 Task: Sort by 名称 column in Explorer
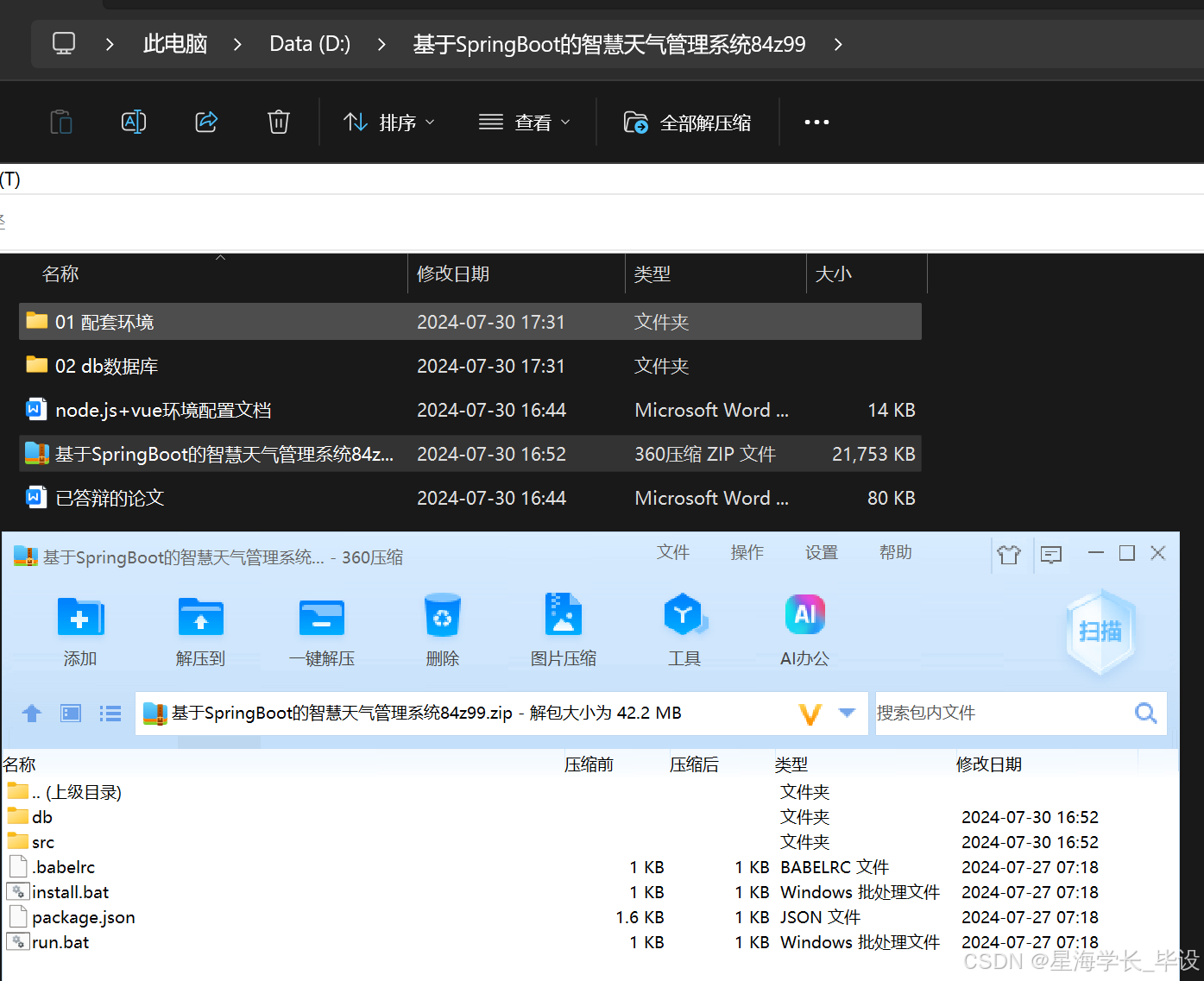tap(60, 274)
